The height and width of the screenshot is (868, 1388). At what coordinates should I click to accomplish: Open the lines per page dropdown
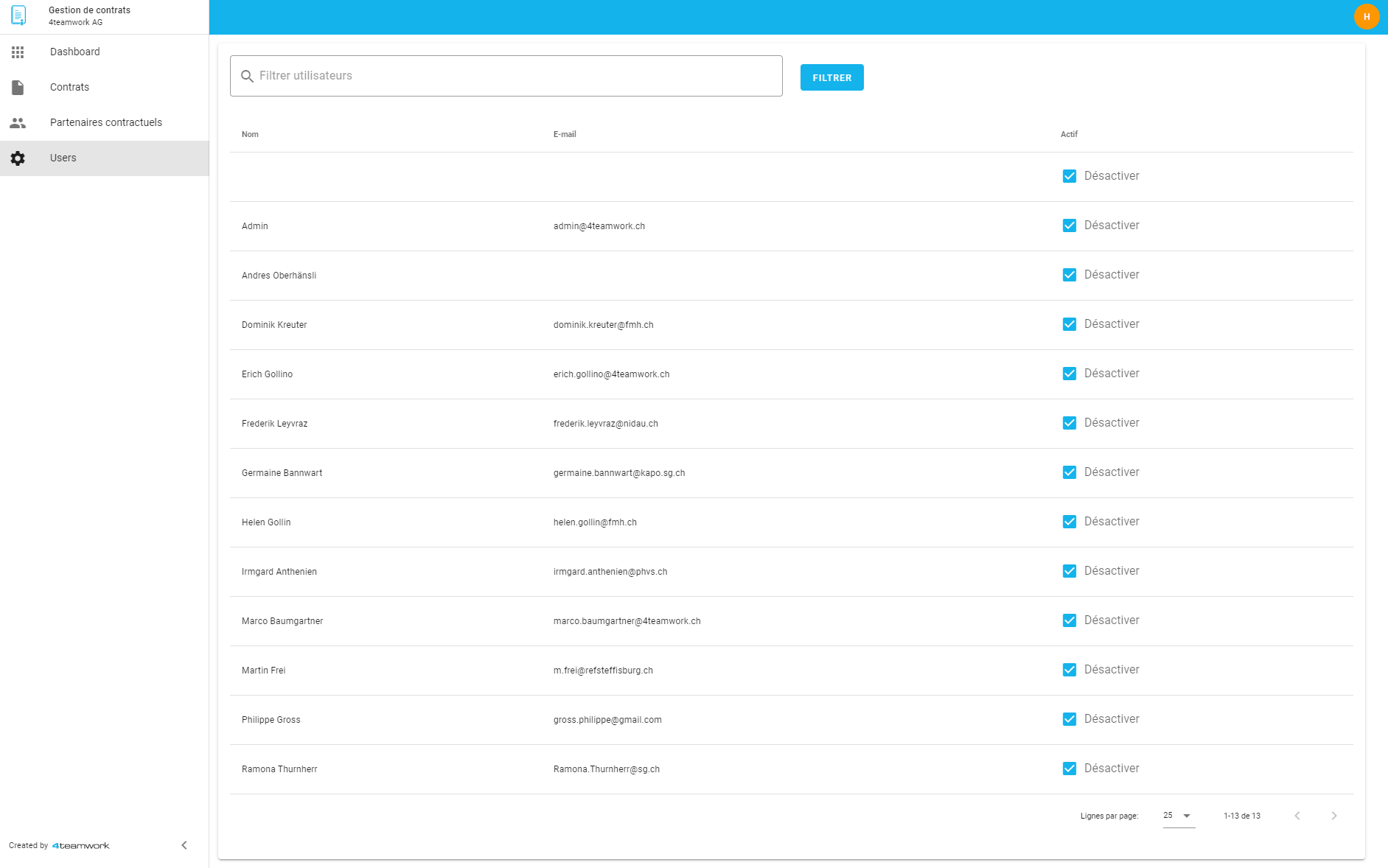coord(1178,816)
